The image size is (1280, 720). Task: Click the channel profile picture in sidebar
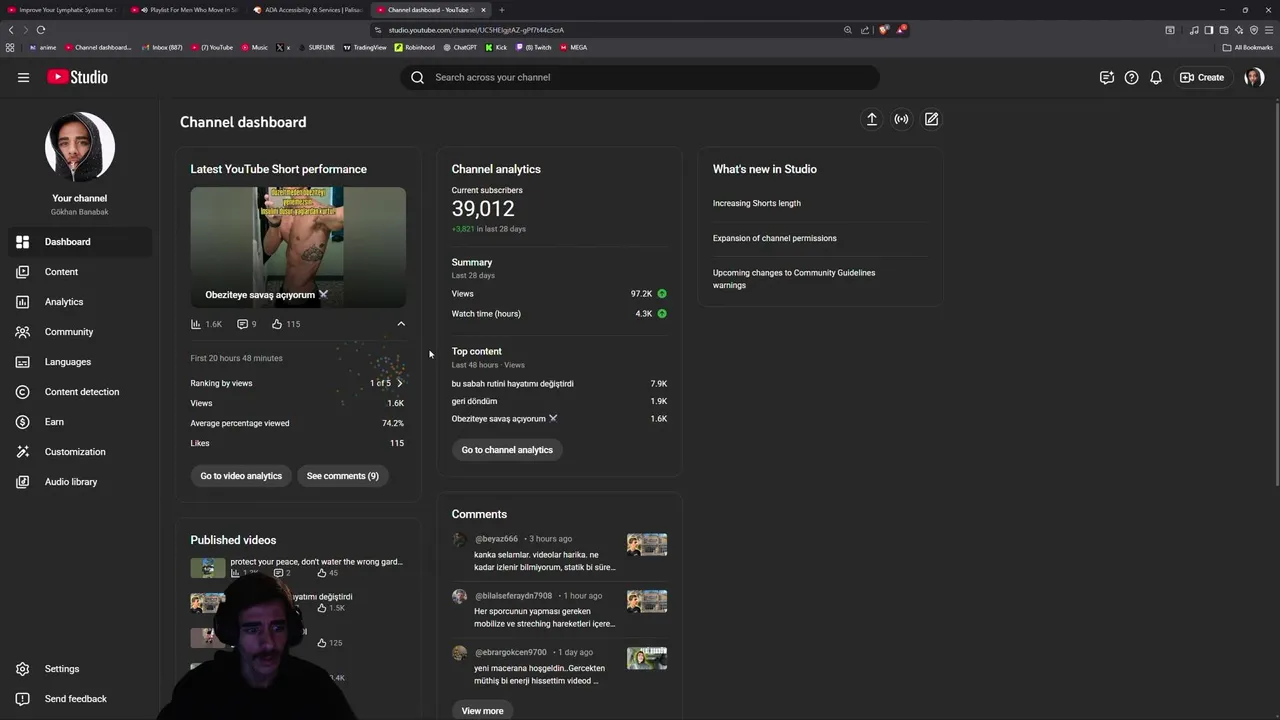(80, 147)
